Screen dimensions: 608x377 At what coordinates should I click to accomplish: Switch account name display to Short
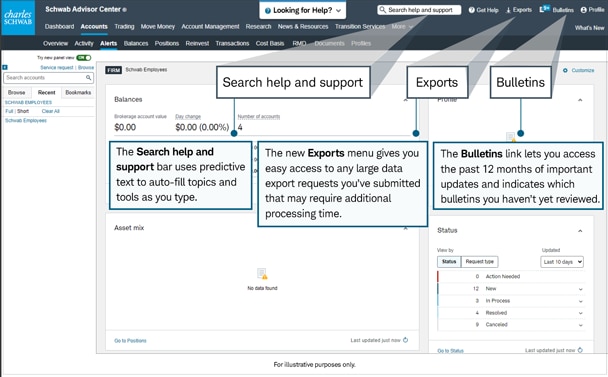23,111
